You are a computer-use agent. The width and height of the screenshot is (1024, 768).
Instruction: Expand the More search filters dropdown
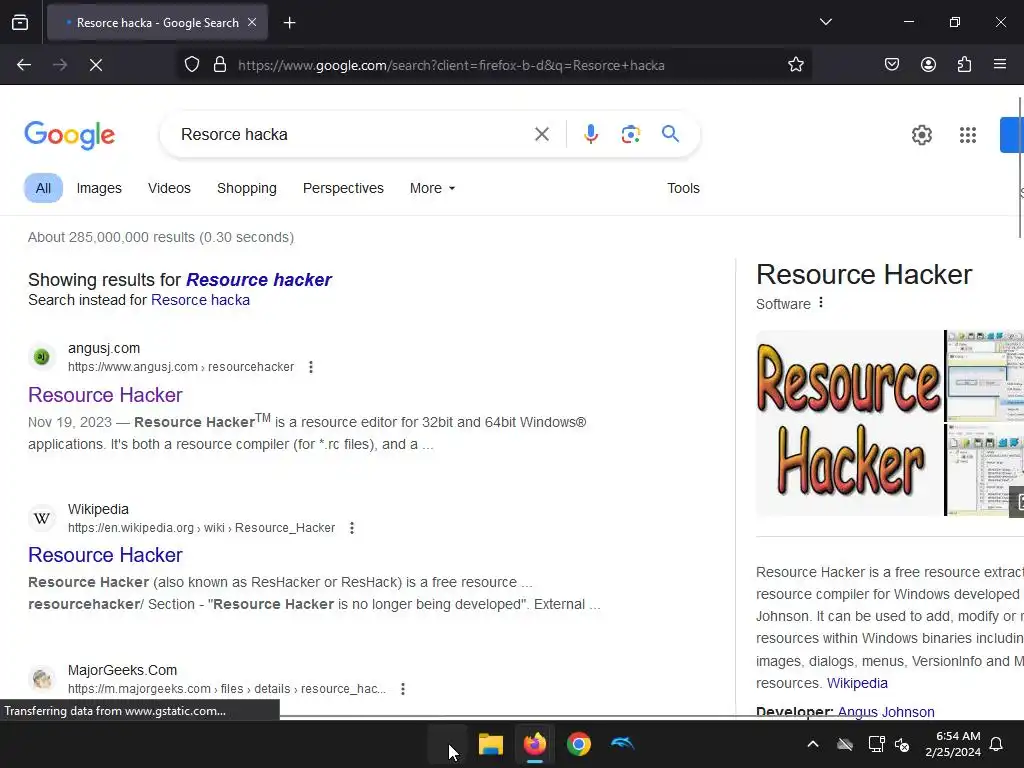pos(432,188)
